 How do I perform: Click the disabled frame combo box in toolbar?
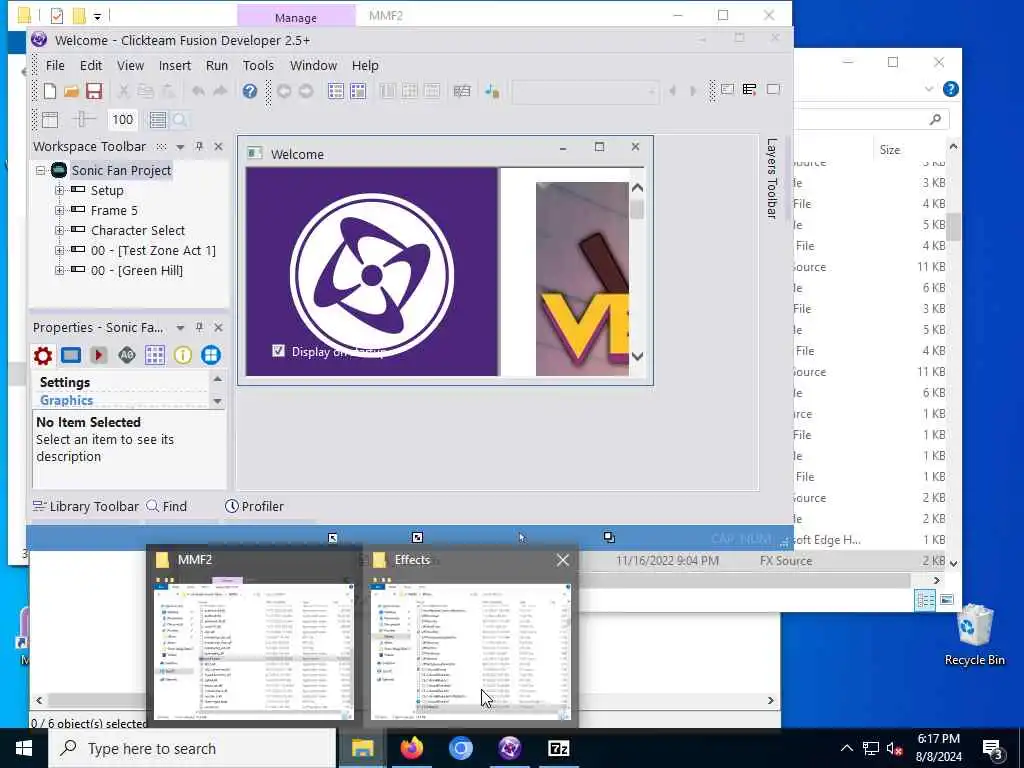coord(585,91)
